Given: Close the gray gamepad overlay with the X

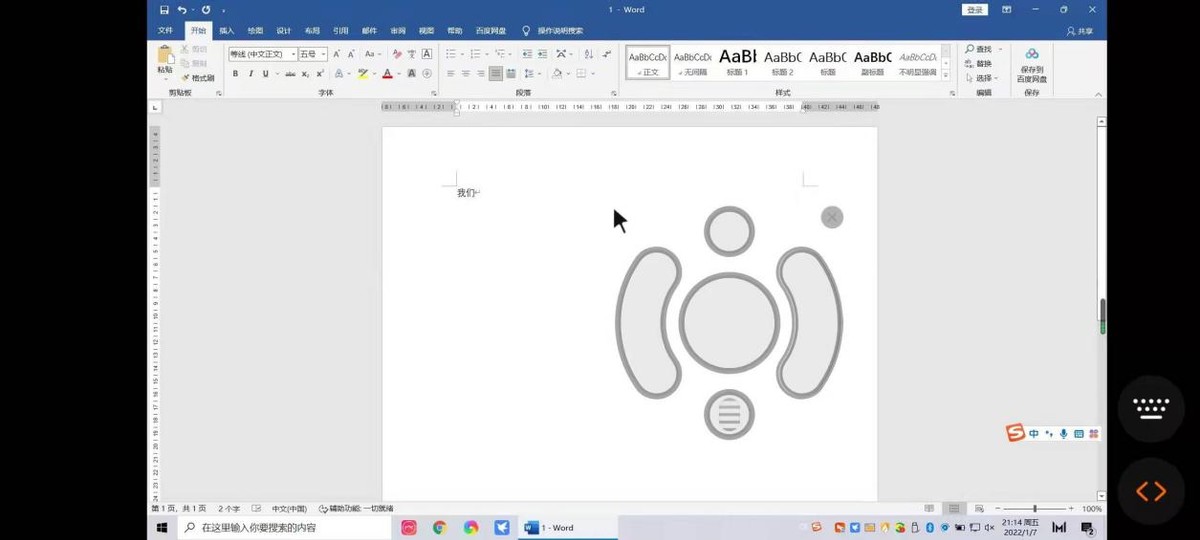Looking at the screenshot, I should (x=832, y=217).
